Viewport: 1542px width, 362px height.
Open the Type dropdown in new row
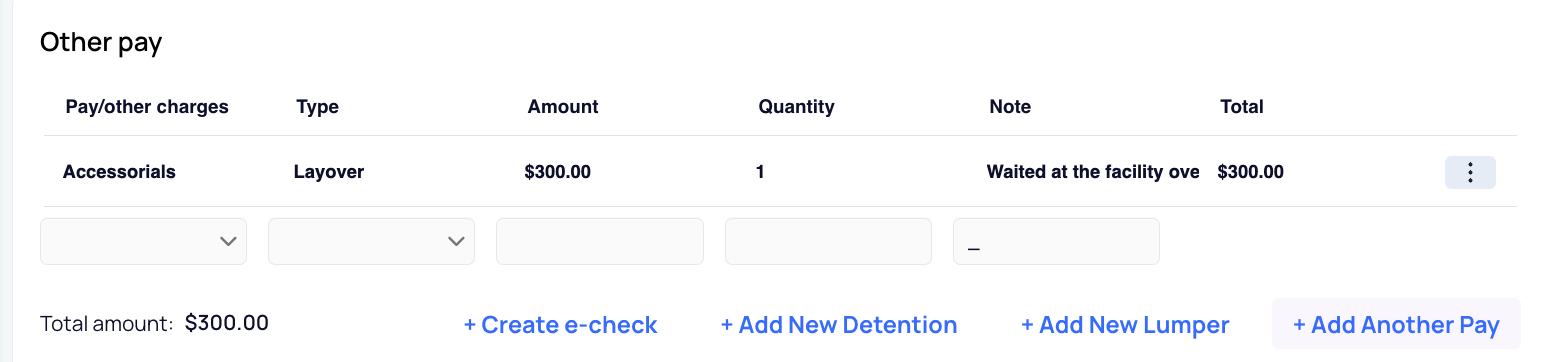coord(371,241)
